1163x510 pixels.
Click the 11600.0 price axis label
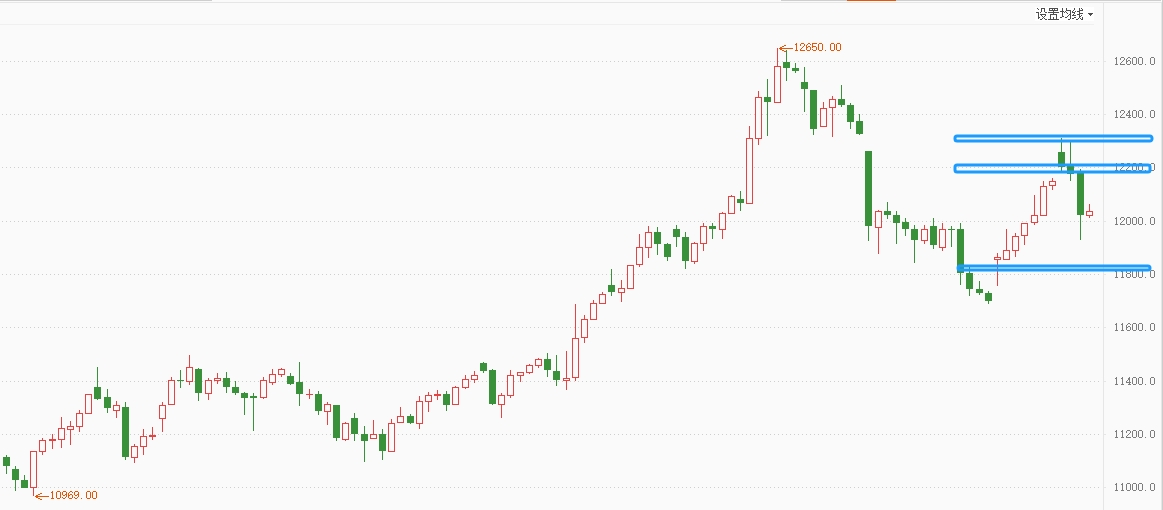pos(1137,327)
